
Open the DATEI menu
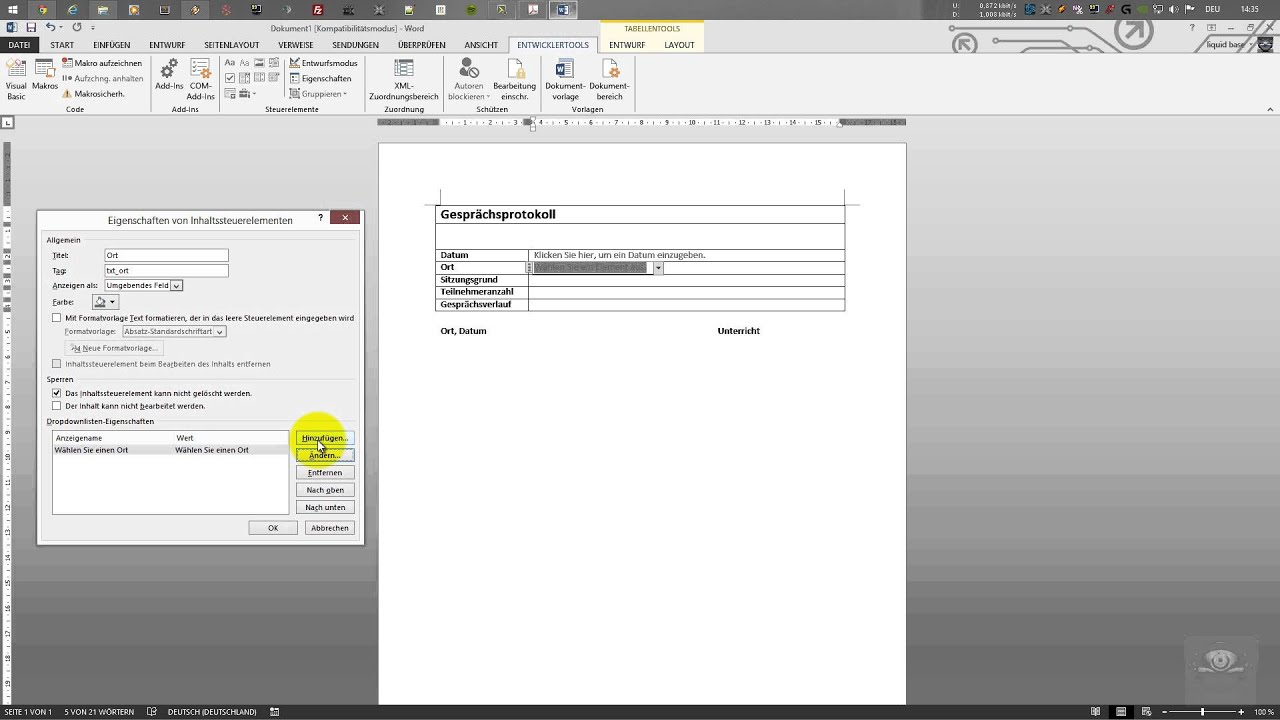point(19,45)
